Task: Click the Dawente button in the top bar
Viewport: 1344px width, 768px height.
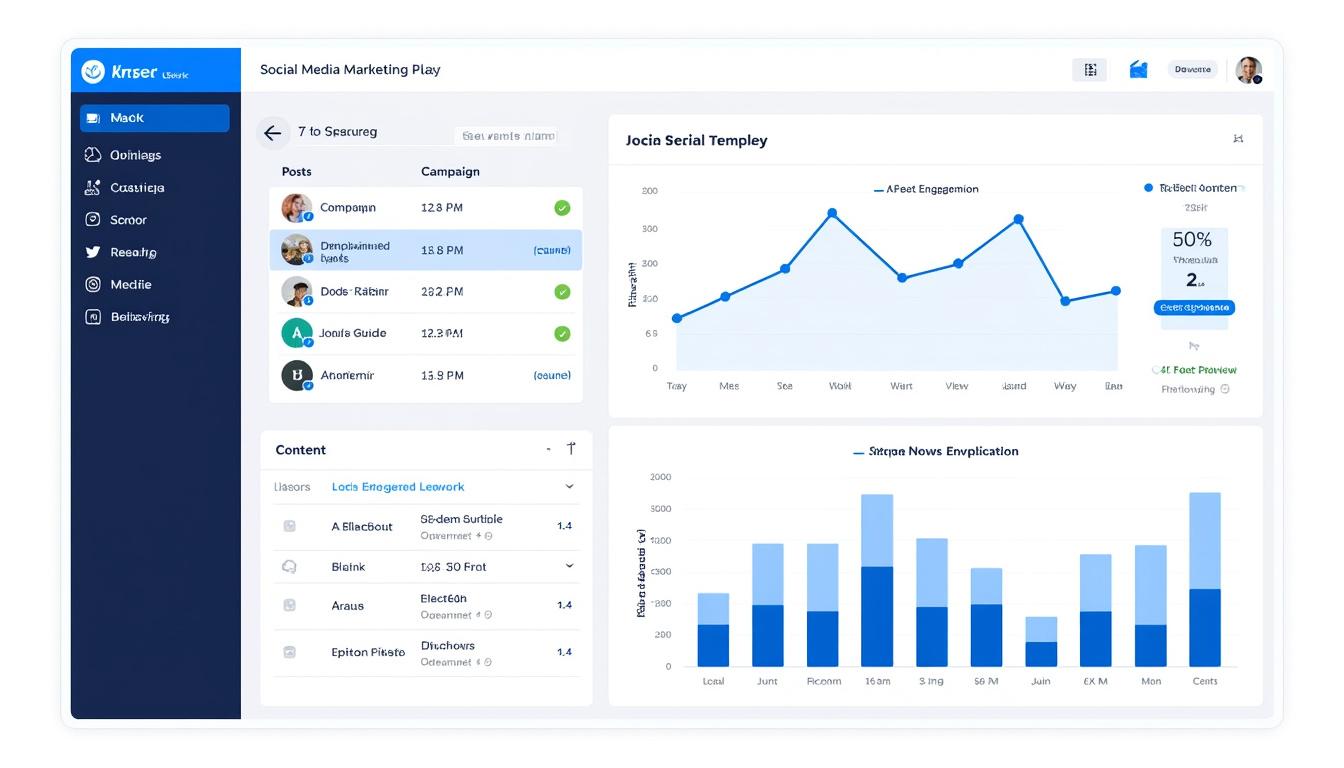Action: (x=1192, y=69)
